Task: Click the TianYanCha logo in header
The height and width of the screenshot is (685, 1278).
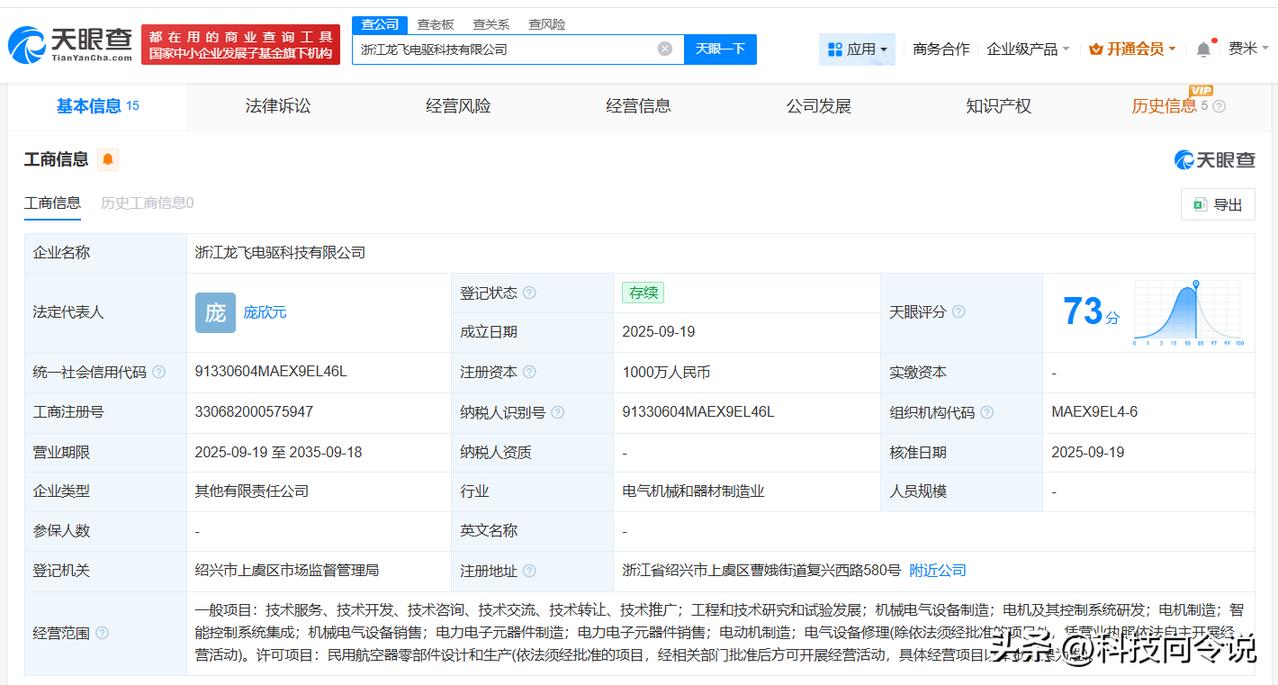Action: pyautogui.click(x=70, y=44)
